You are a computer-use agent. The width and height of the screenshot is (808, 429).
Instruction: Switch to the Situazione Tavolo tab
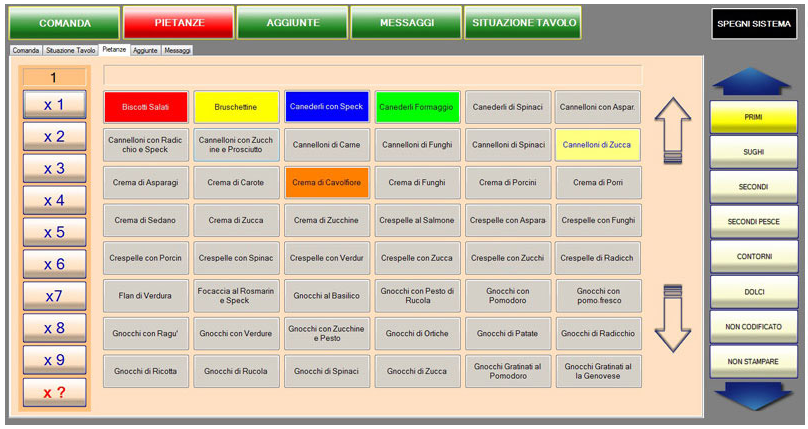click(71, 49)
